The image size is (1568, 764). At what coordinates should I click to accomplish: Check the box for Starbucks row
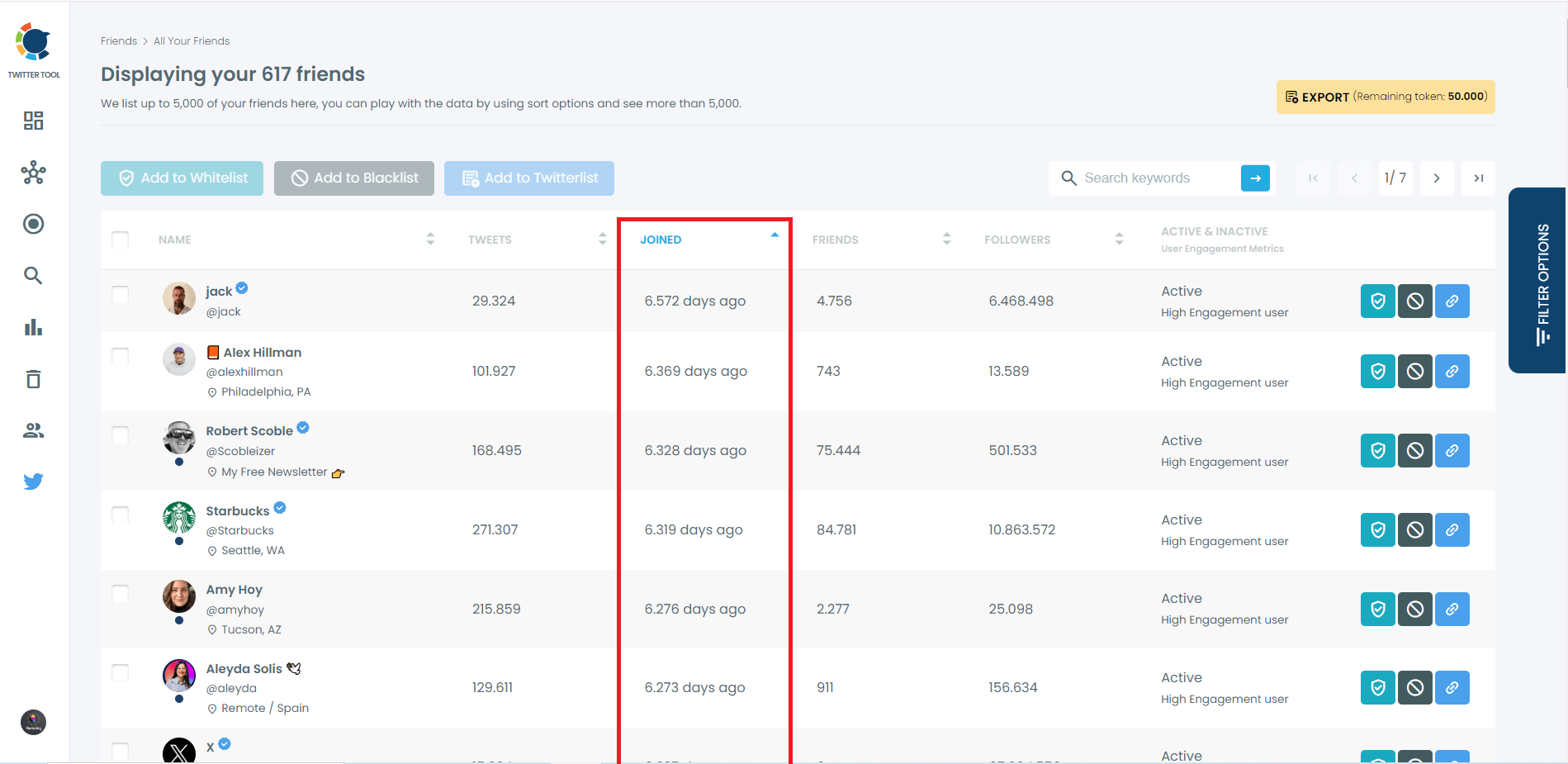[121, 515]
